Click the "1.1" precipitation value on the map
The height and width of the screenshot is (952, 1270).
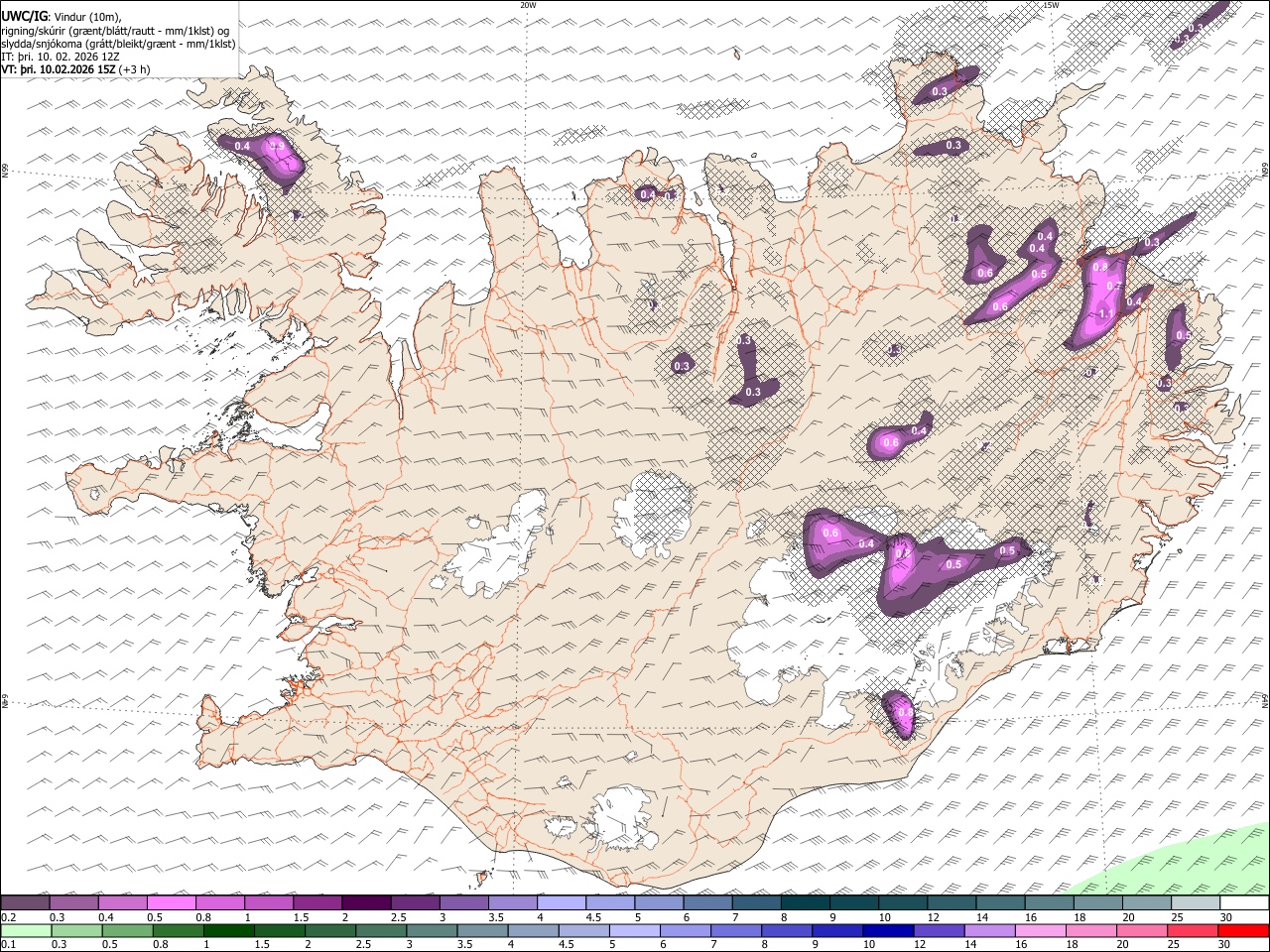click(1107, 313)
